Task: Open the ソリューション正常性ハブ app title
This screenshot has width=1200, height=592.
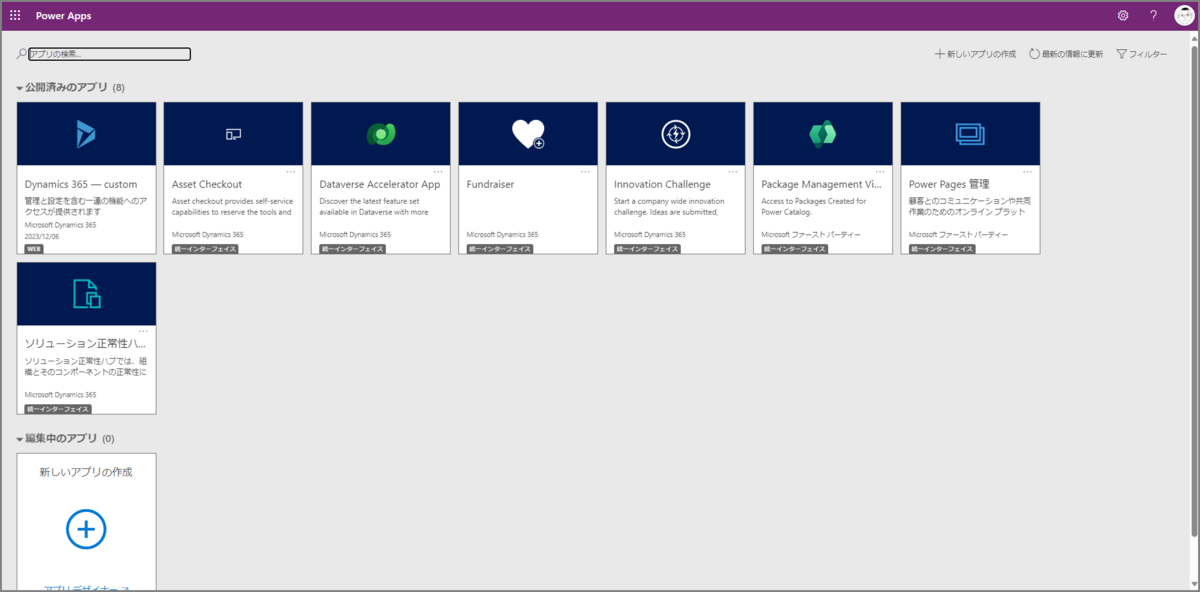Action: click(86, 344)
